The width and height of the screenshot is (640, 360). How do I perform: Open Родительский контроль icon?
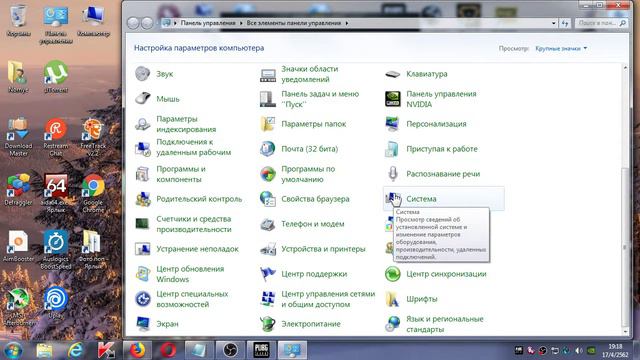point(142,199)
